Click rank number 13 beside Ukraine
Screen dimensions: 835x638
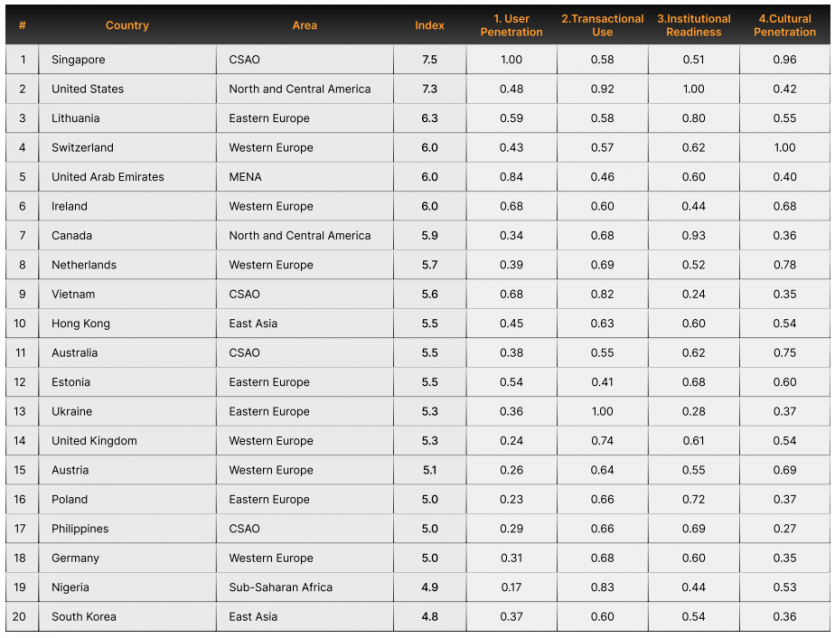click(22, 412)
